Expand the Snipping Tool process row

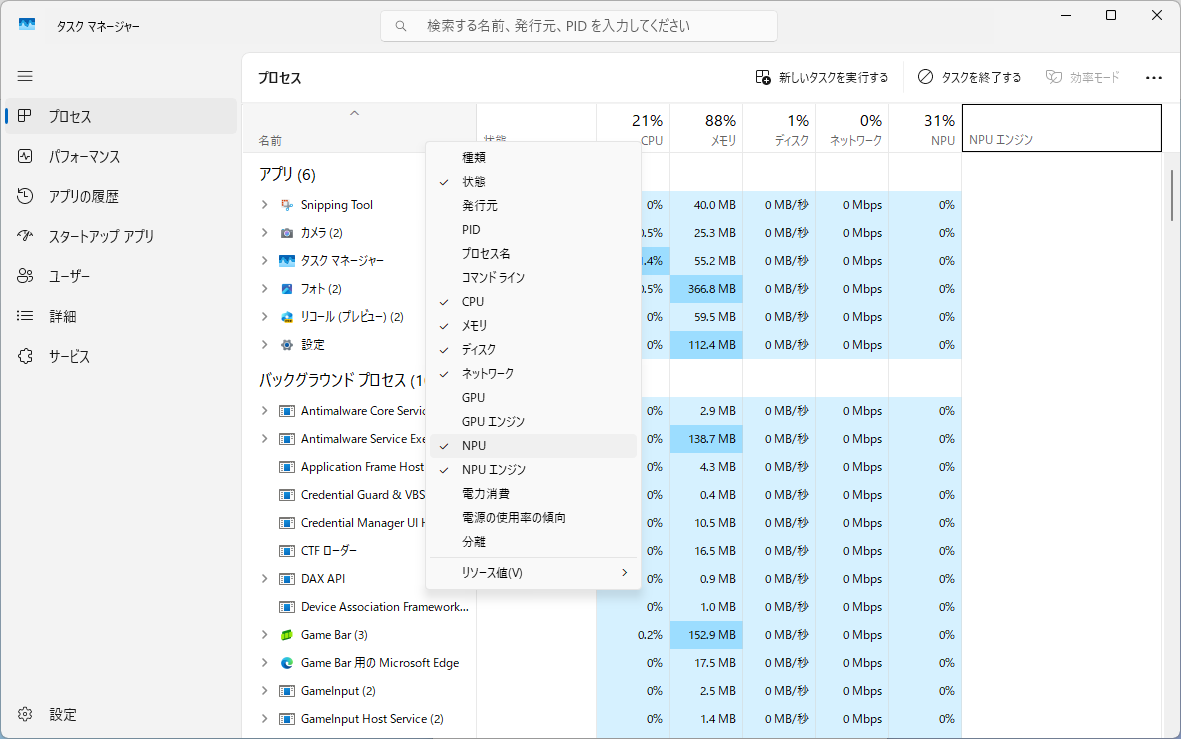coord(264,205)
